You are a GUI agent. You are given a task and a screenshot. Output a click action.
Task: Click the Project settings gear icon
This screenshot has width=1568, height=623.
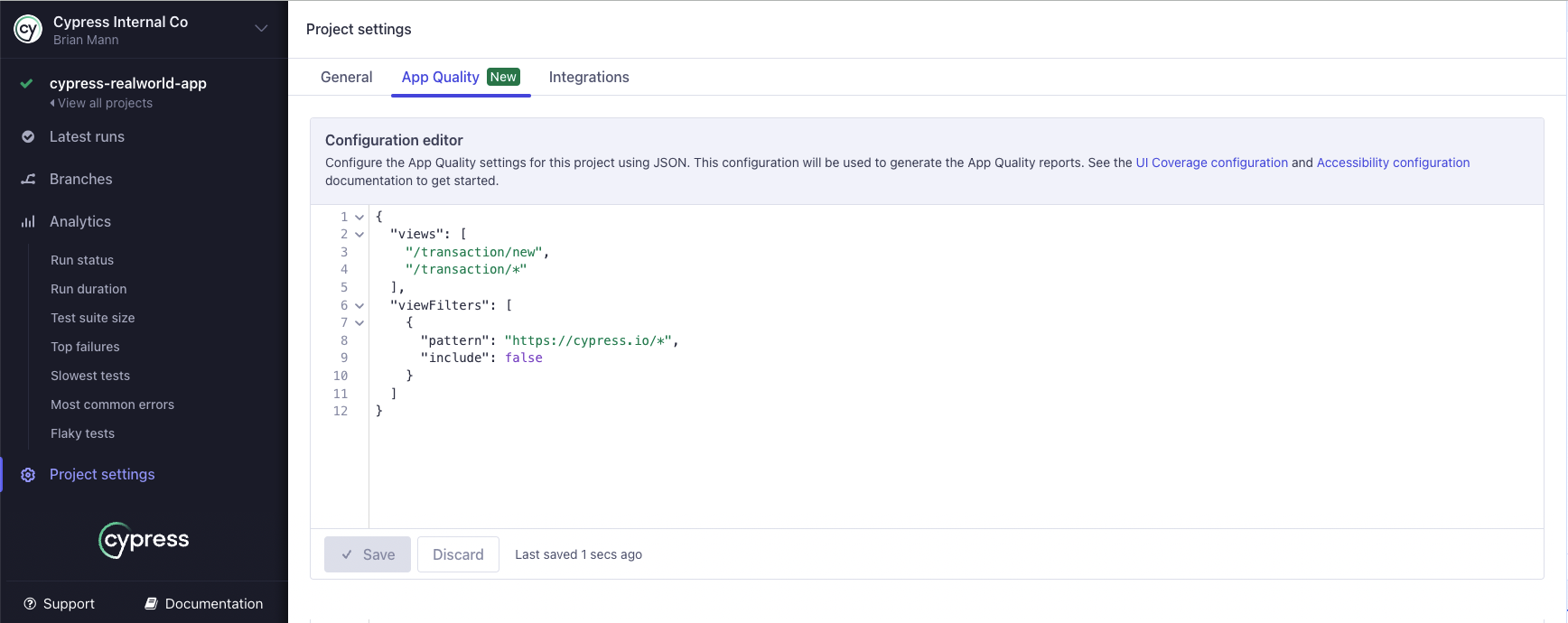(28, 475)
